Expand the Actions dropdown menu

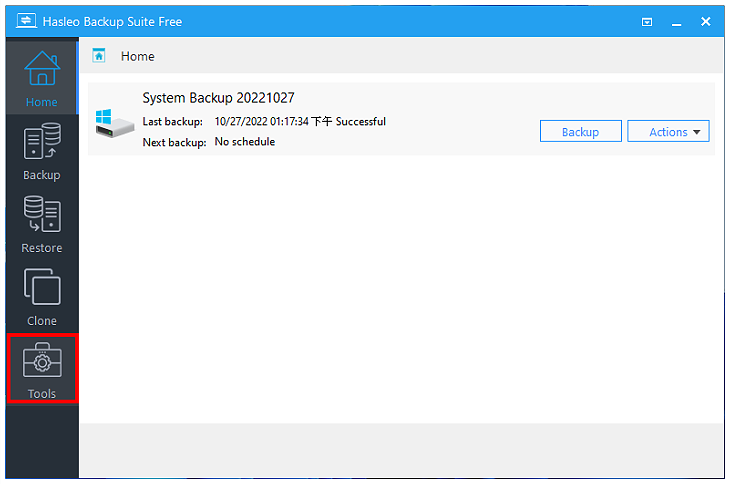668,131
